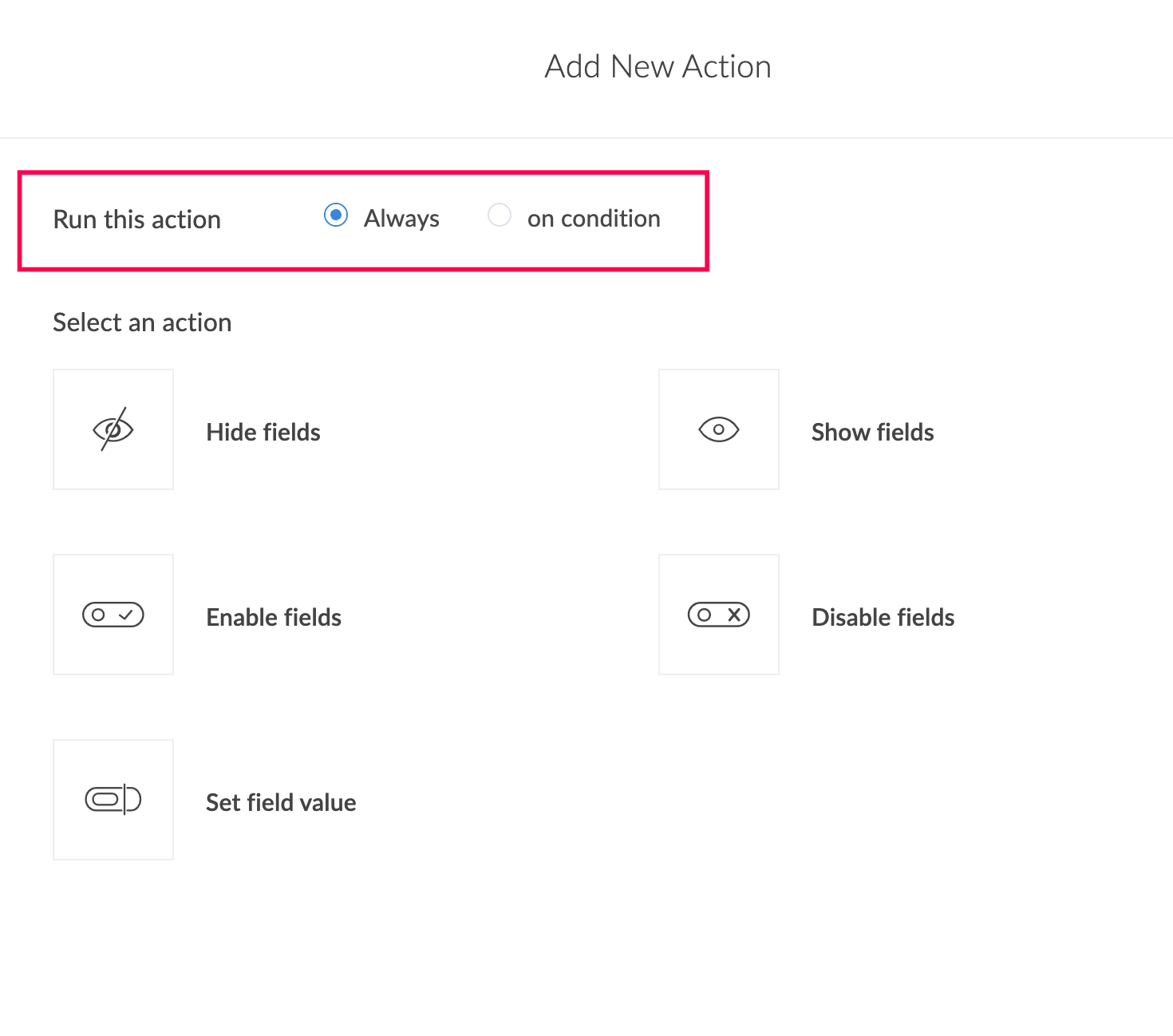Choose the "Show fields" action label
The height and width of the screenshot is (1036, 1173).
coord(873,432)
